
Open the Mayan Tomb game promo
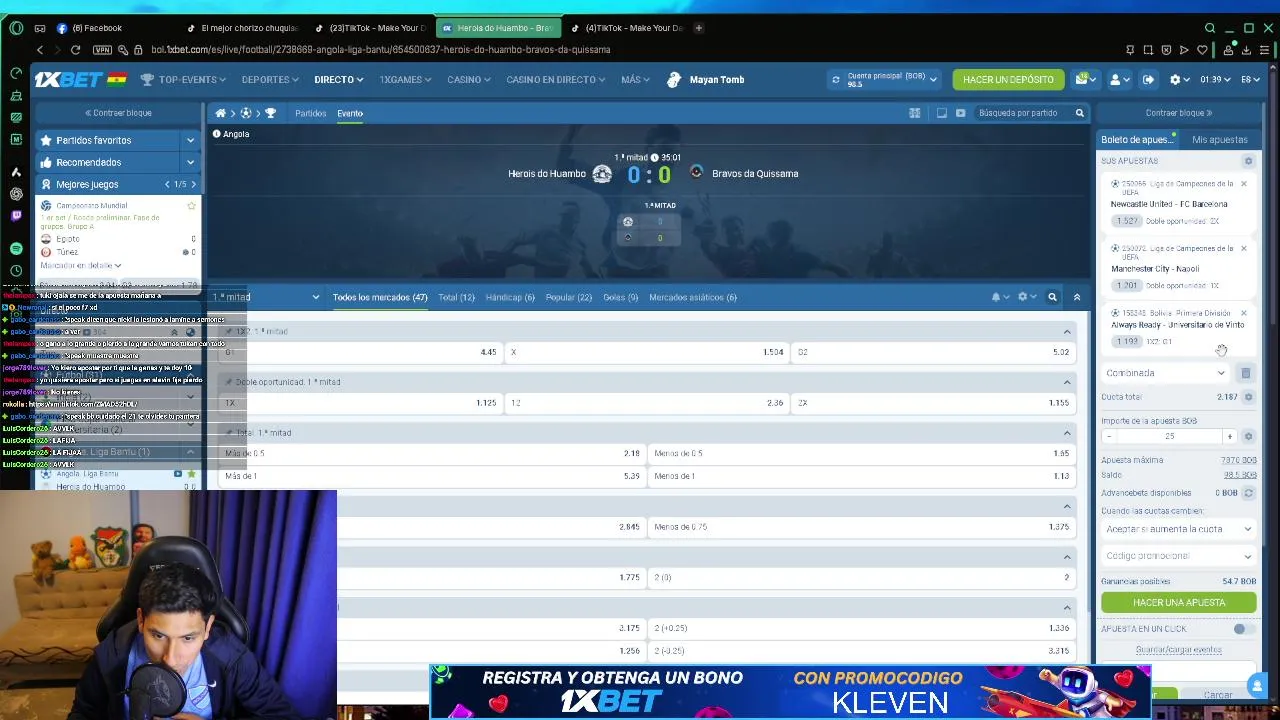tap(706, 79)
